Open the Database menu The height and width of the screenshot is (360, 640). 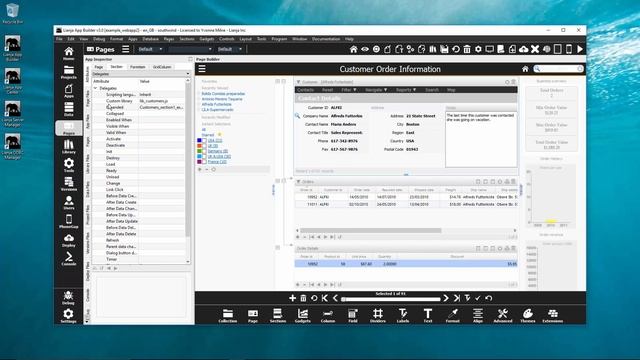[x=151, y=39]
